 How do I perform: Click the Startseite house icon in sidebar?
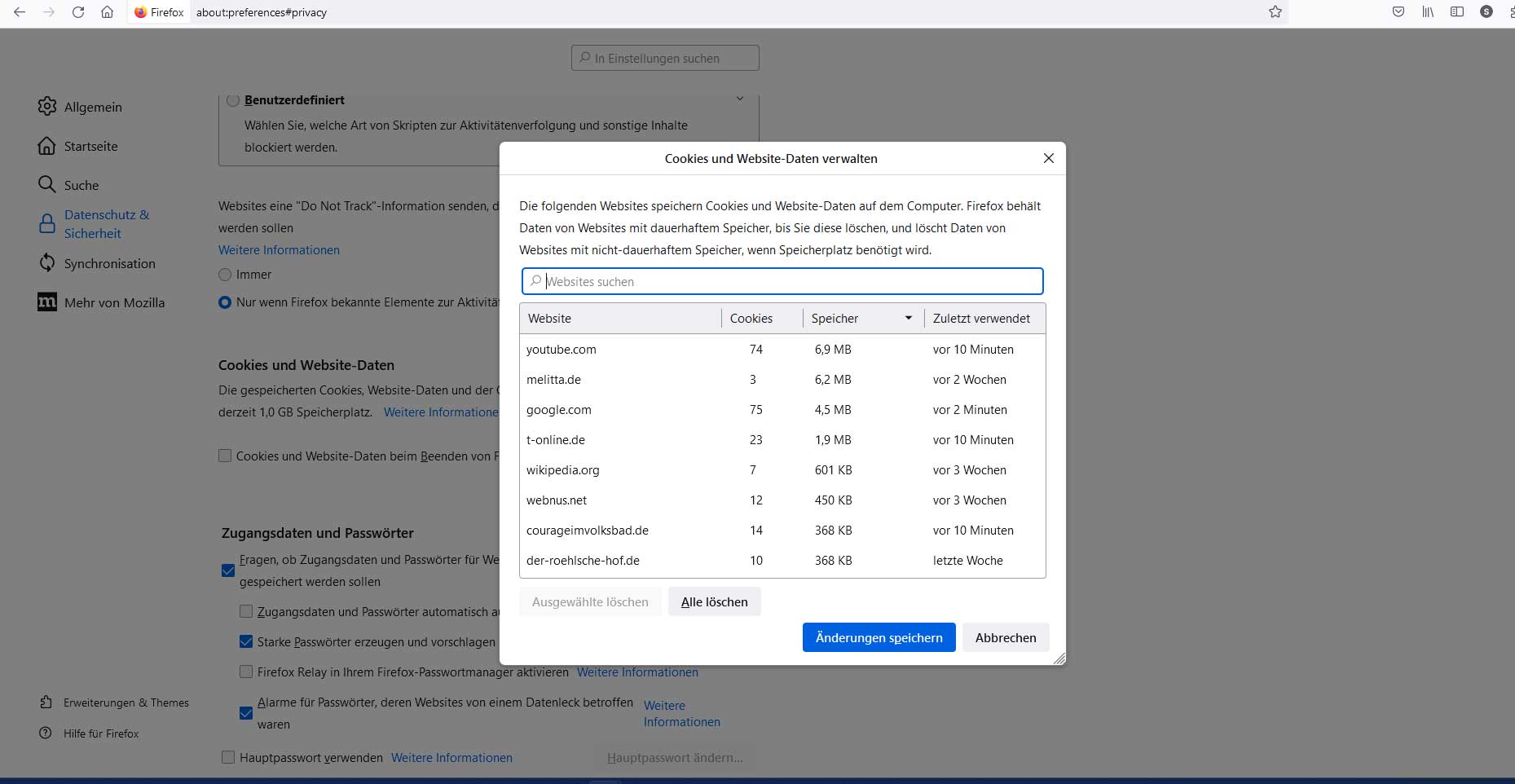coord(47,146)
